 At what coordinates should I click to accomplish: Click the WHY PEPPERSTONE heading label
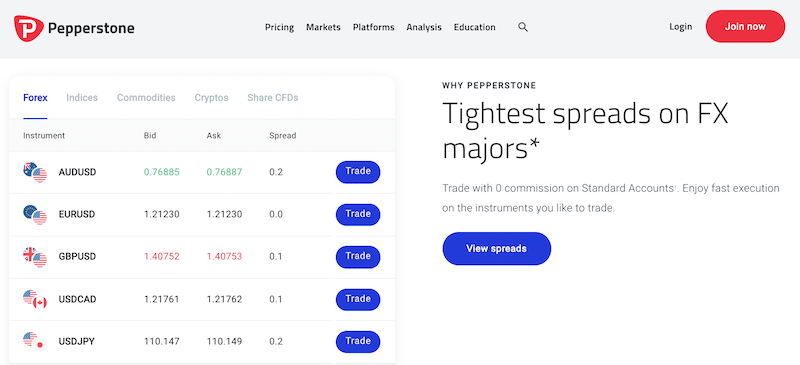point(489,86)
